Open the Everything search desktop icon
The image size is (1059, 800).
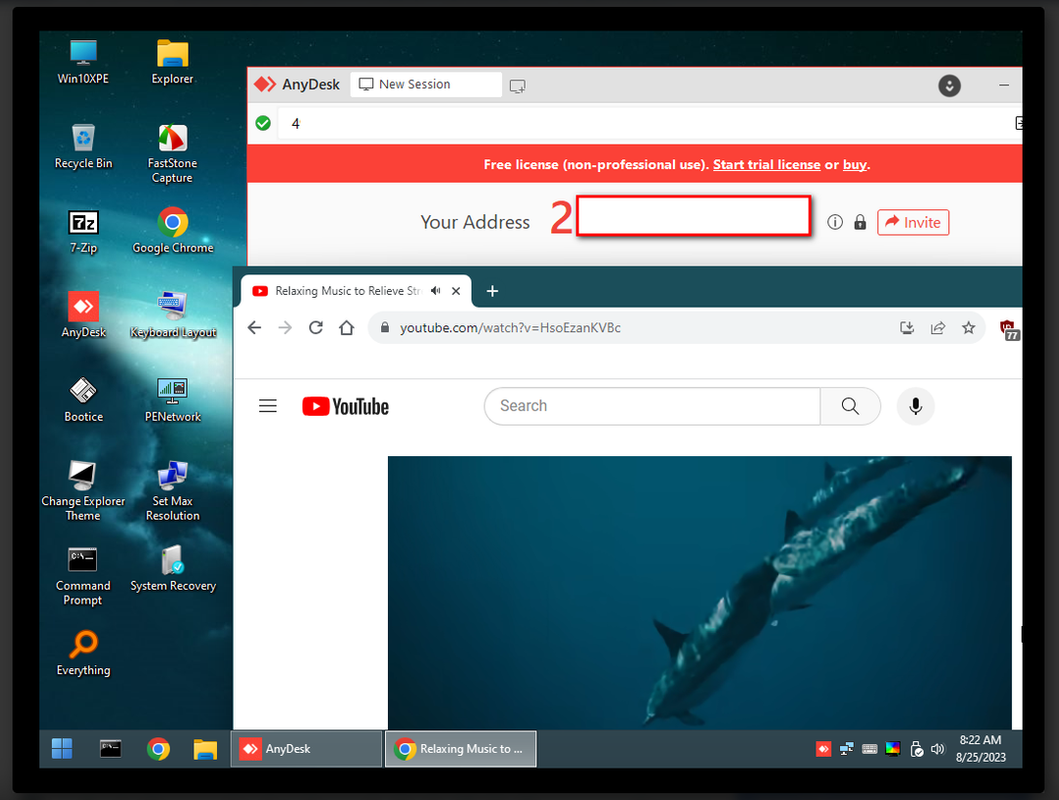tap(83, 653)
